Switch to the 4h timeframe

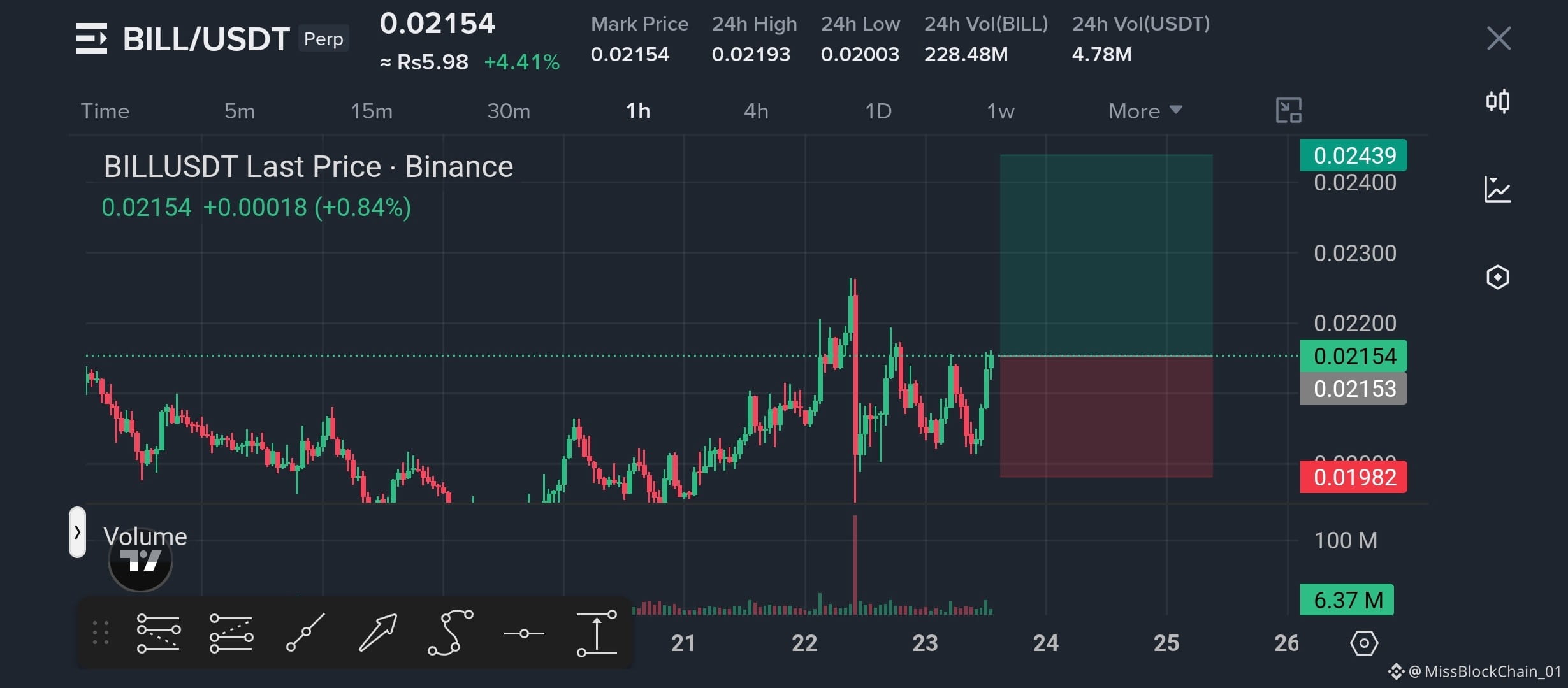click(x=756, y=111)
